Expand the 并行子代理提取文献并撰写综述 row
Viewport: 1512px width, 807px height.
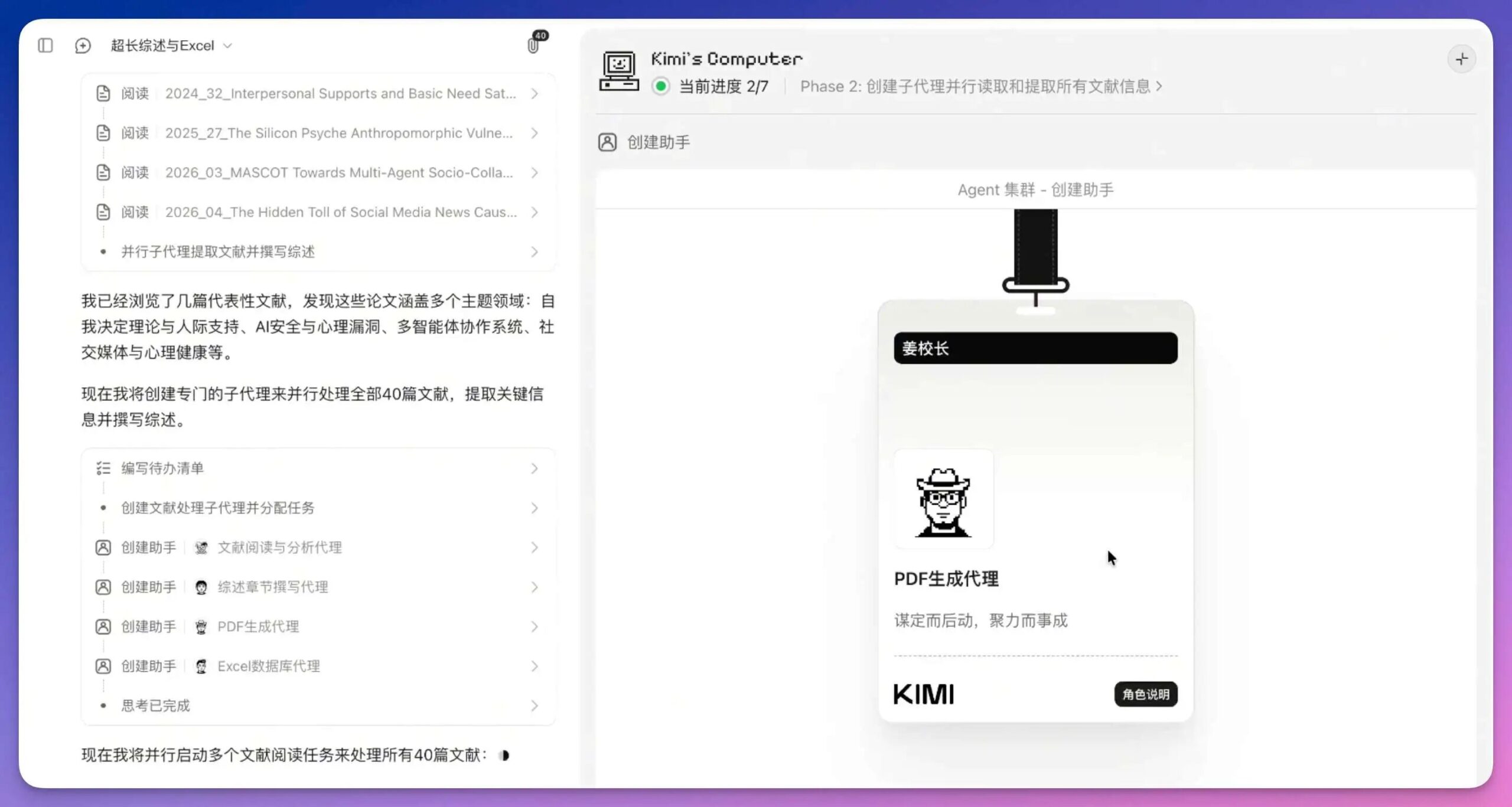point(535,252)
